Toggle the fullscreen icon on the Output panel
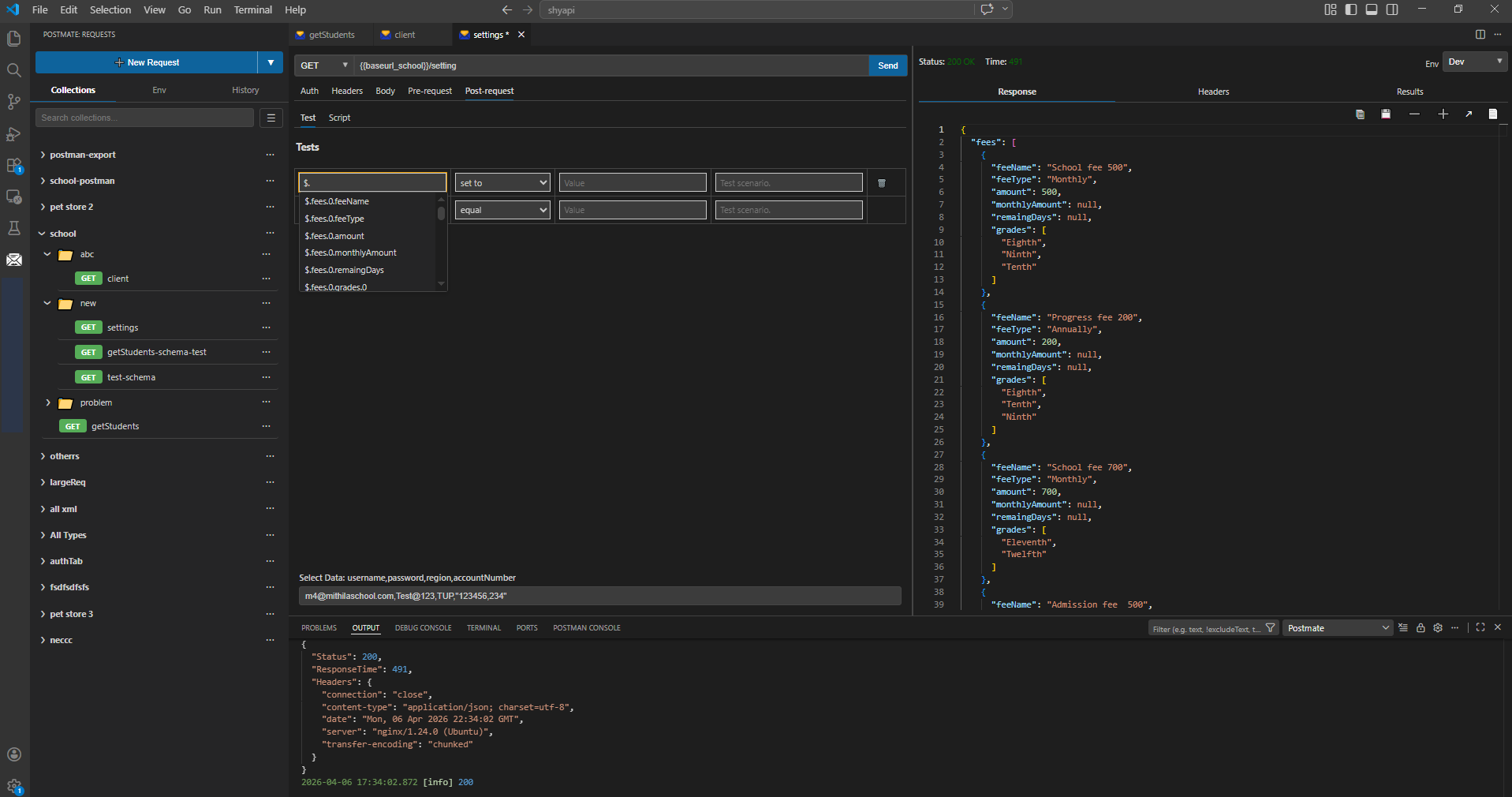 [1479, 627]
